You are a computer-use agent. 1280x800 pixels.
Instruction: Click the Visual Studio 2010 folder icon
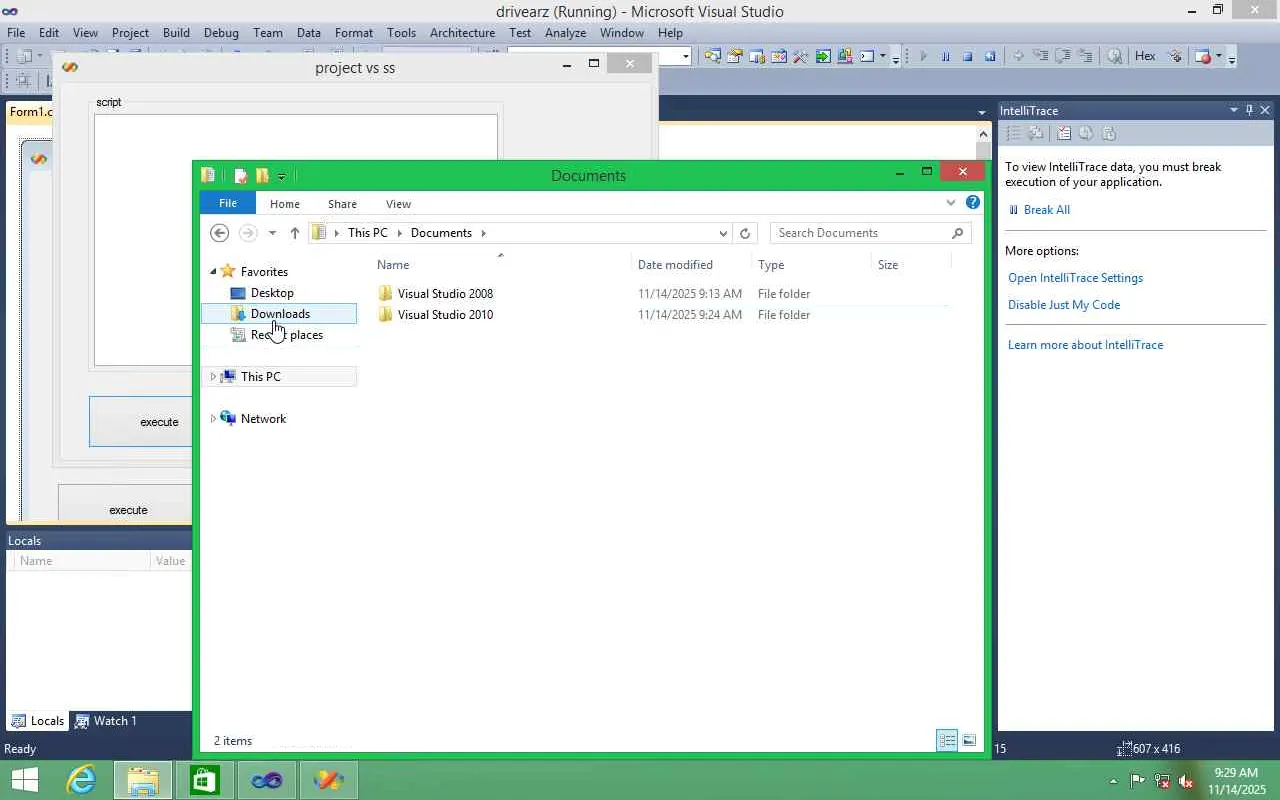click(386, 315)
